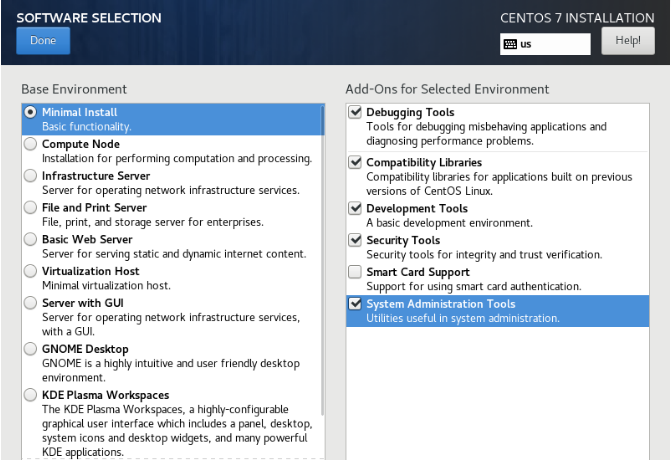Uncheck Security Tools checkbox

tap(355, 241)
